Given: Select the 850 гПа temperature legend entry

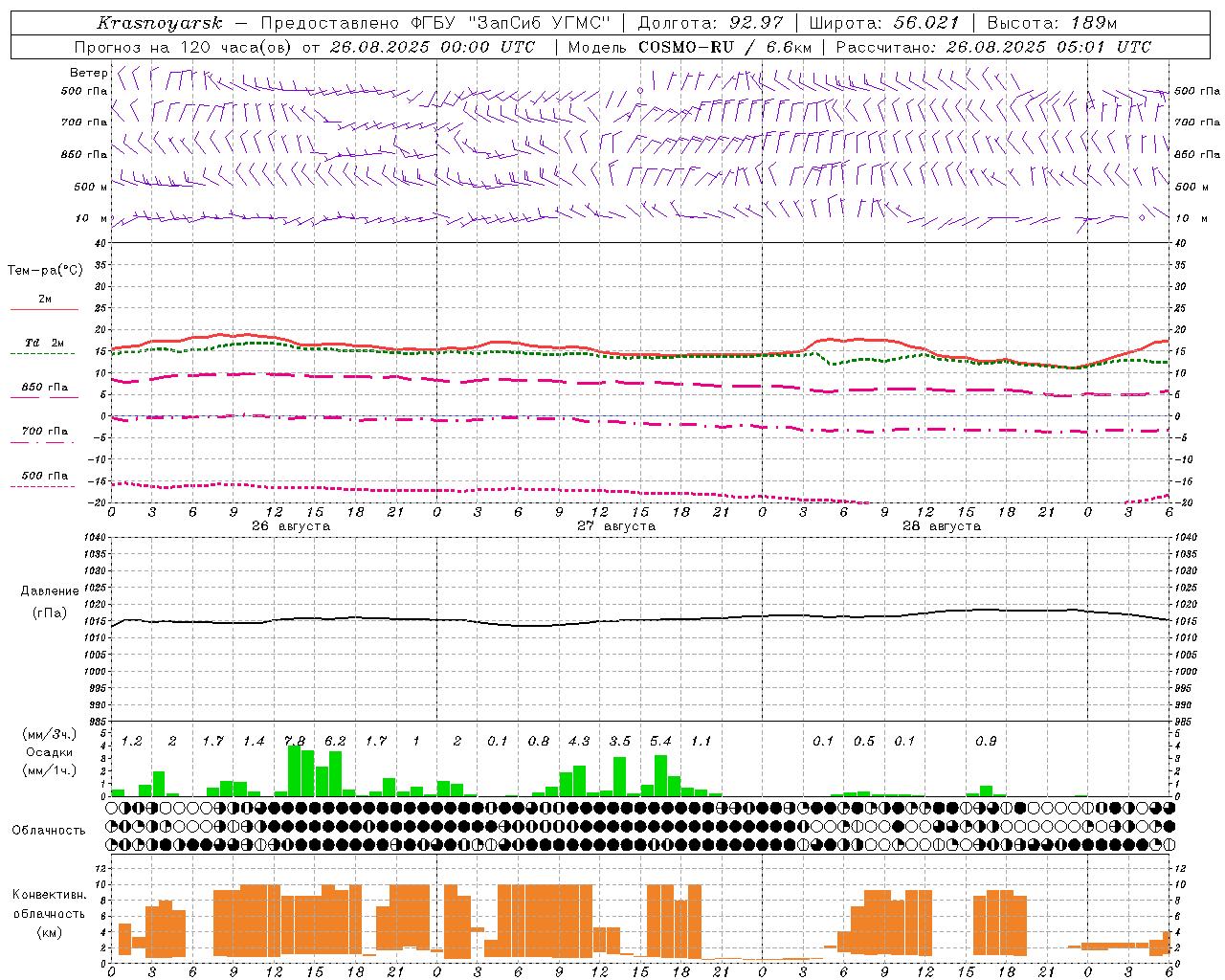Looking at the screenshot, I should (x=45, y=388).
